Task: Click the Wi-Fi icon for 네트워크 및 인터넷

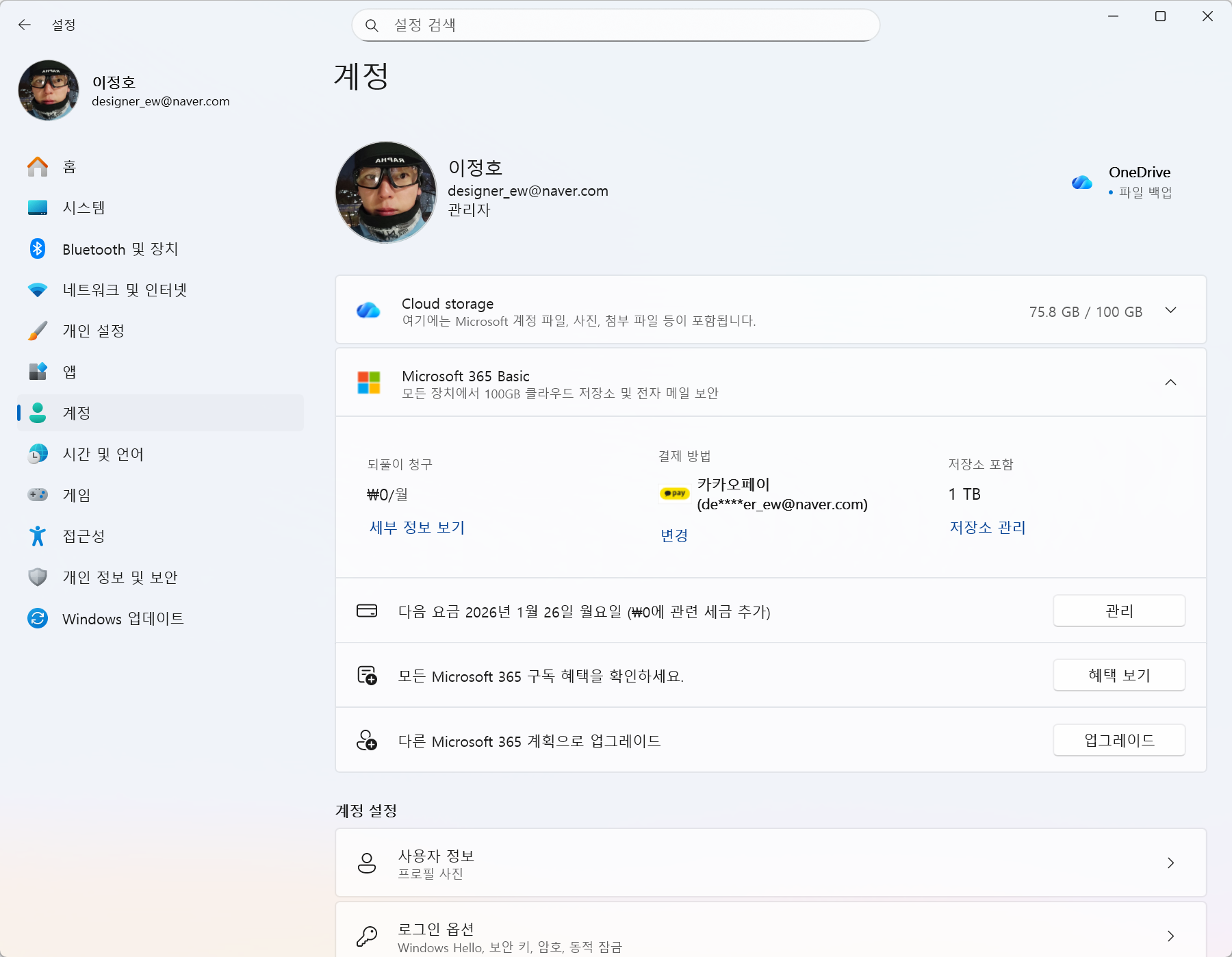Action: pyautogui.click(x=38, y=290)
